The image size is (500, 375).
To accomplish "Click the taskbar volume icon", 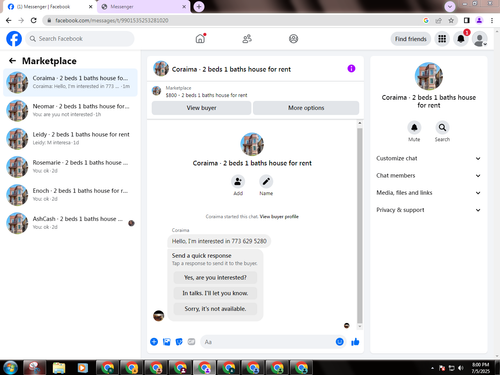I will pos(461,368).
